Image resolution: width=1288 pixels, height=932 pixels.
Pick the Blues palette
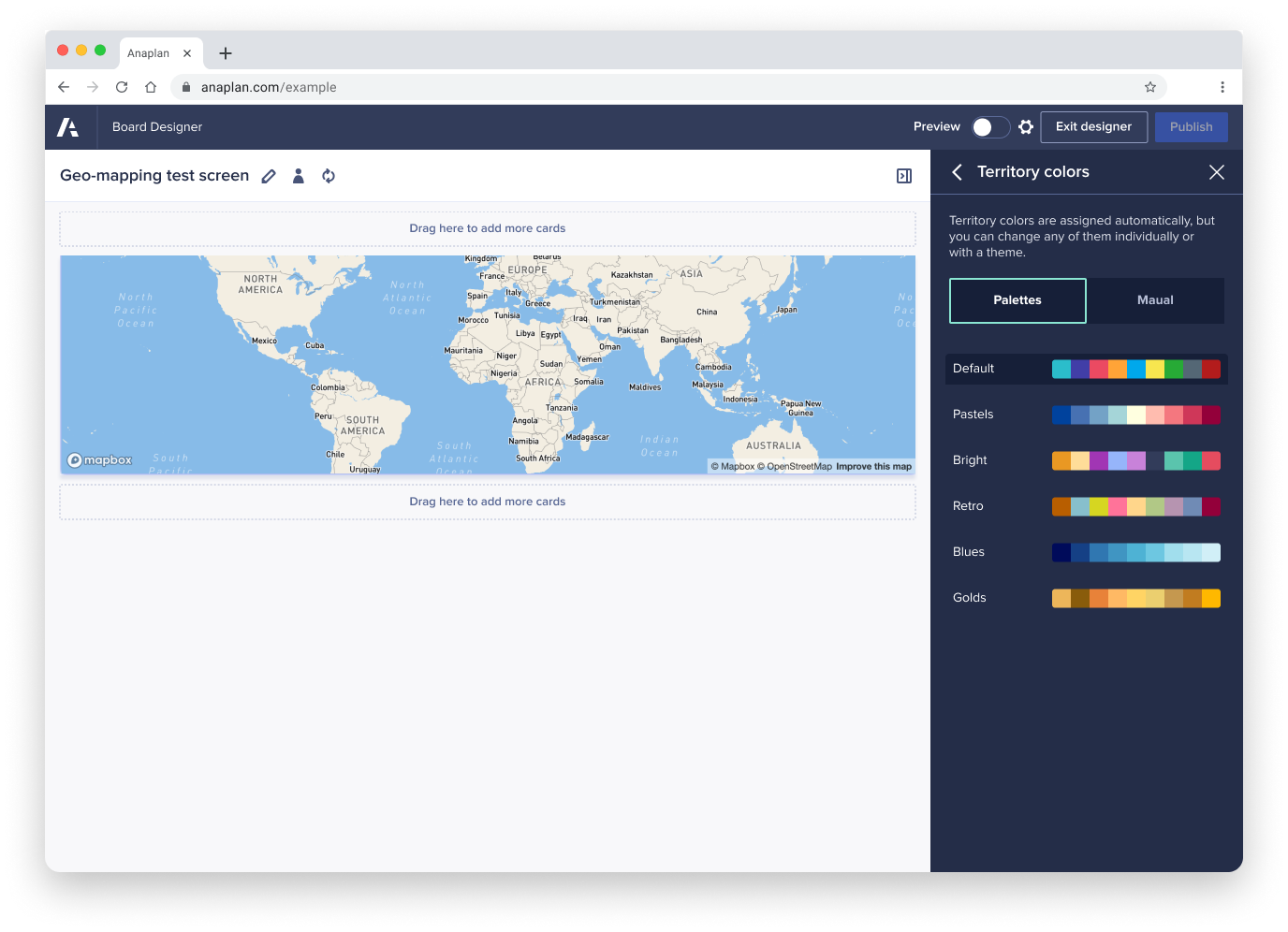click(x=1087, y=552)
